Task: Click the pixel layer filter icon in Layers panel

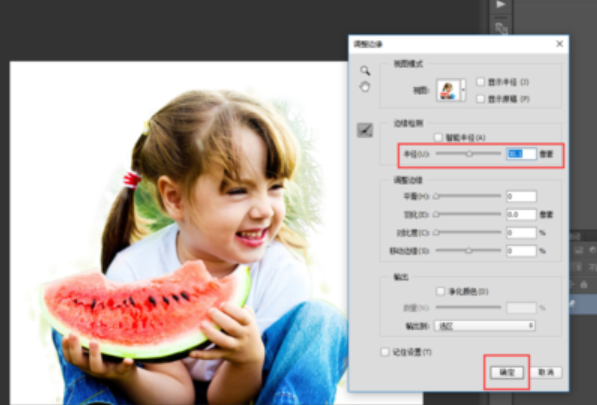Action: [x=579, y=250]
